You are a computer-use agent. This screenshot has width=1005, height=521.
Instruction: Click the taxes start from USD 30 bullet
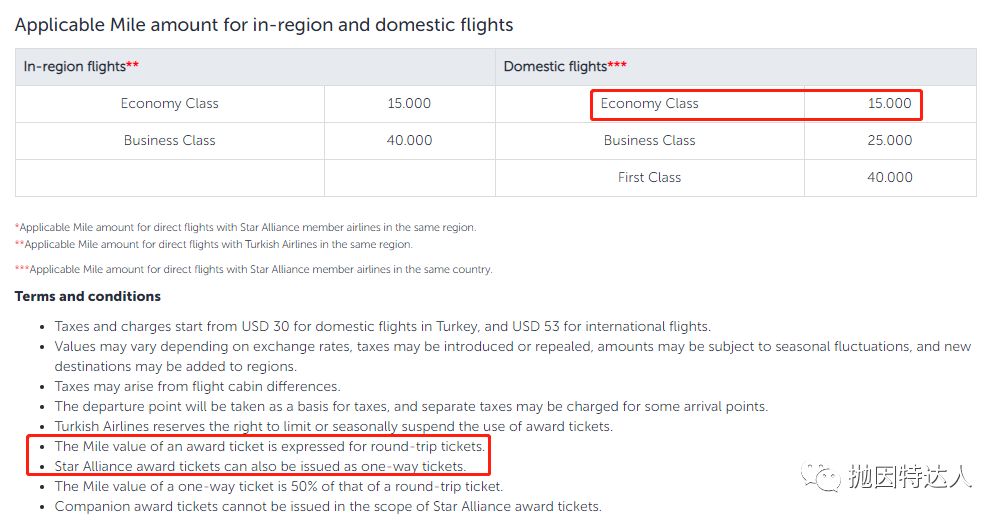tap(383, 327)
